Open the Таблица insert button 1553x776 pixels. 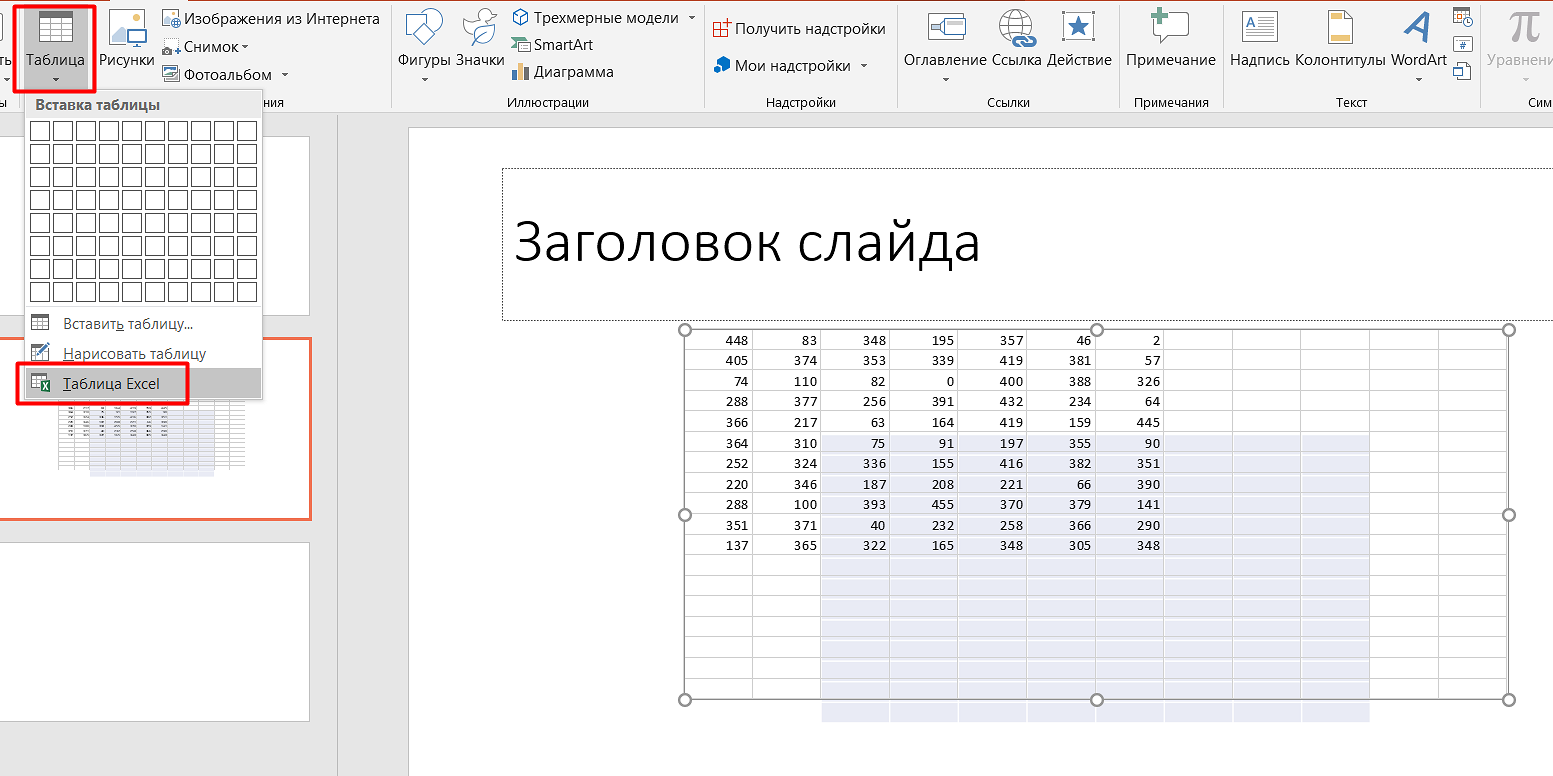pyautogui.click(x=56, y=47)
